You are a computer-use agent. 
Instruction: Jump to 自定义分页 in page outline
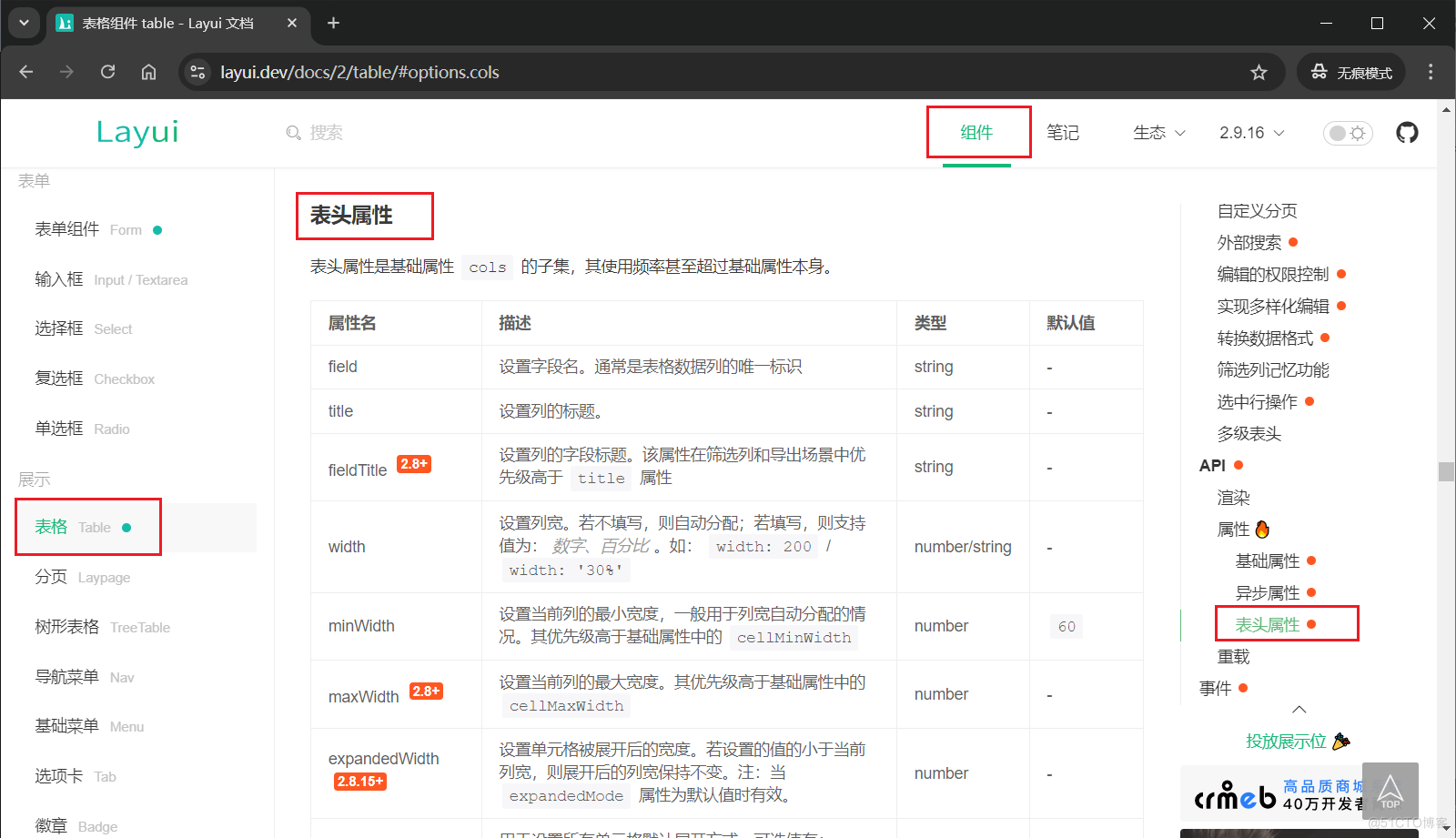[1257, 211]
